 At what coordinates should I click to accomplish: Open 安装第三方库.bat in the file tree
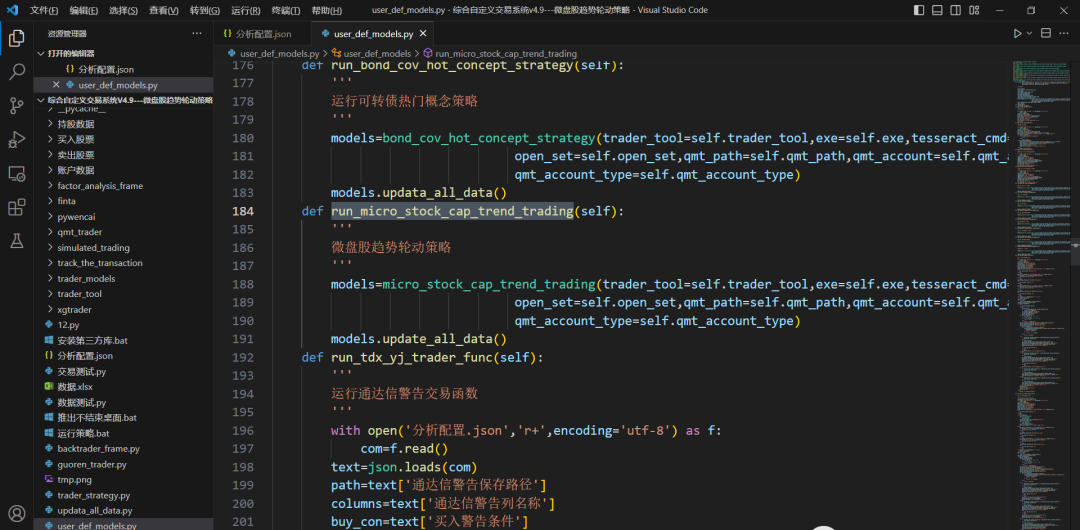pos(92,340)
